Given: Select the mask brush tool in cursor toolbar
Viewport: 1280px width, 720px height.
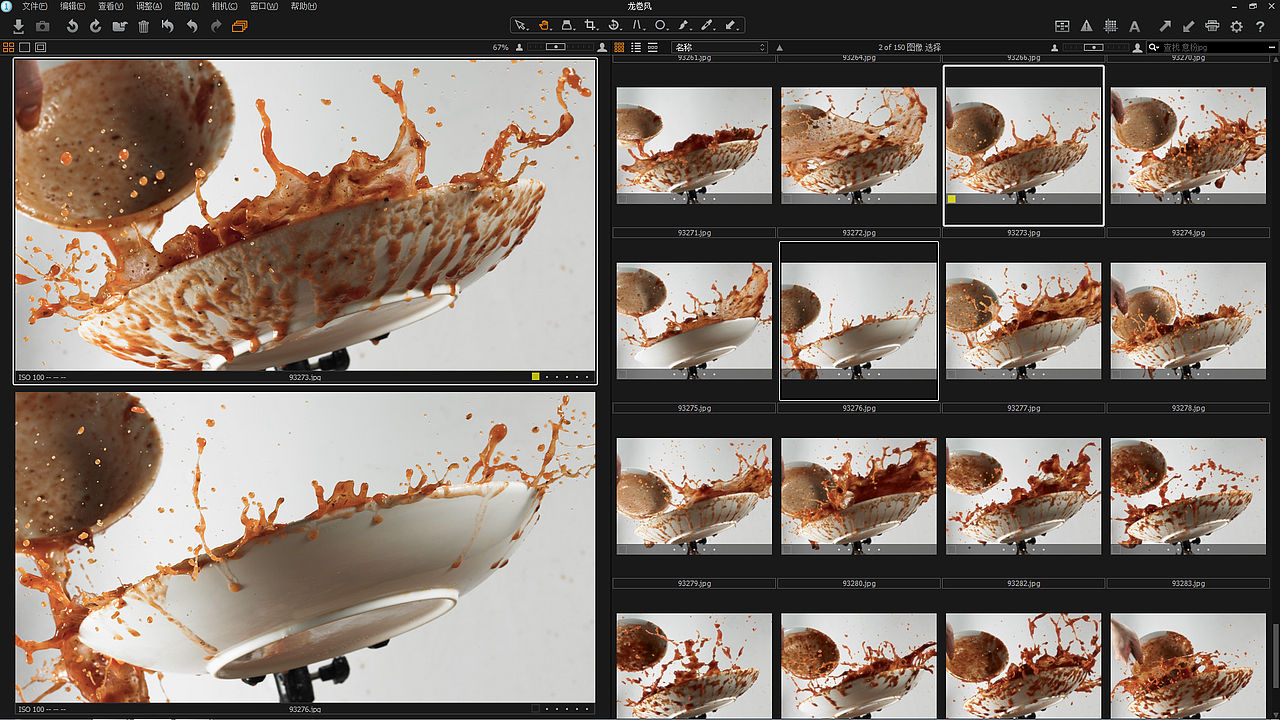Looking at the screenshot, I should pyautogui.click(x=684, y=25).
